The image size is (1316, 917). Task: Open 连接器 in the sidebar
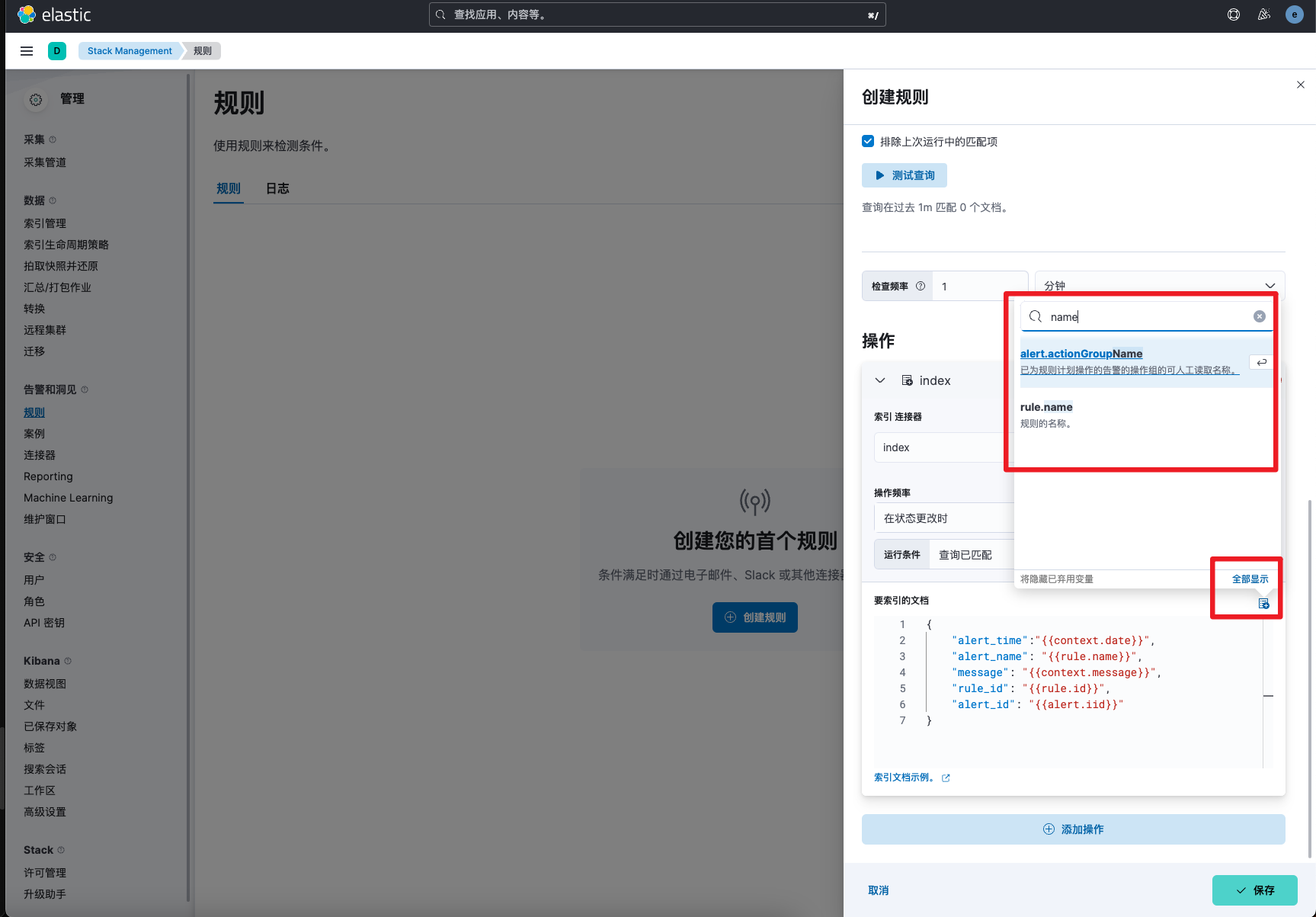pos(40,455)
